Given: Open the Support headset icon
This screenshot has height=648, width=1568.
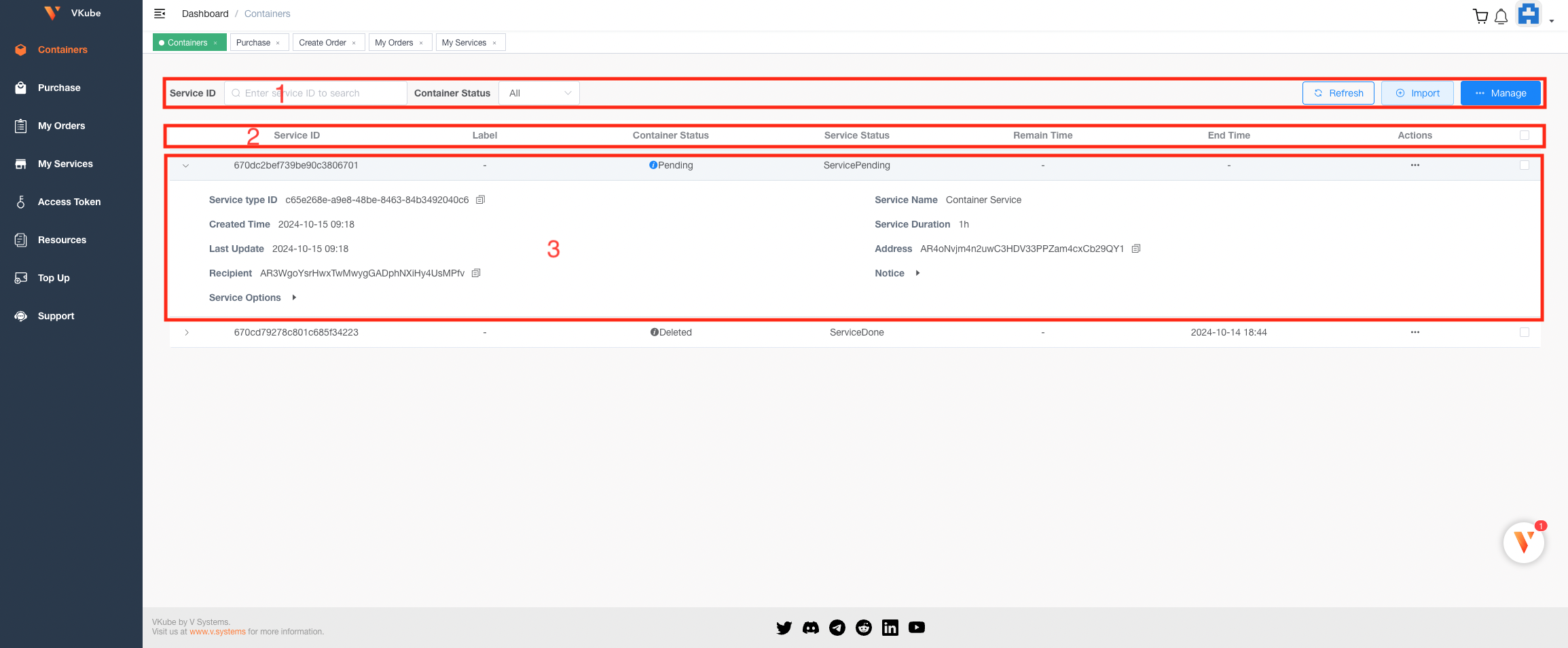Looking at the screenshot, I should (21, 316).
